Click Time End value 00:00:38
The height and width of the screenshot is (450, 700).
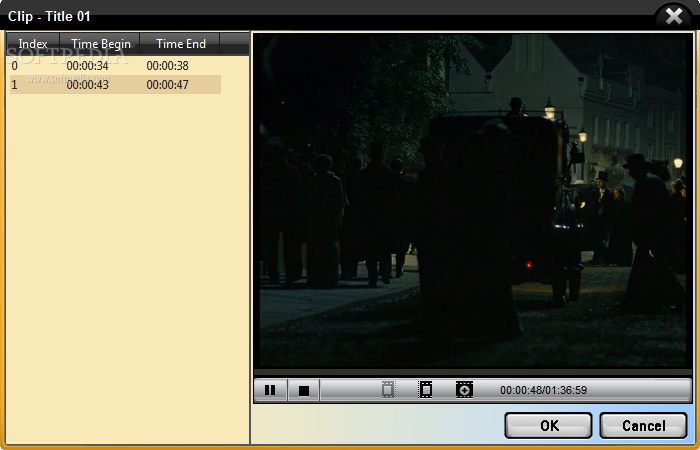pyautogui.click(x=167, y=66)
